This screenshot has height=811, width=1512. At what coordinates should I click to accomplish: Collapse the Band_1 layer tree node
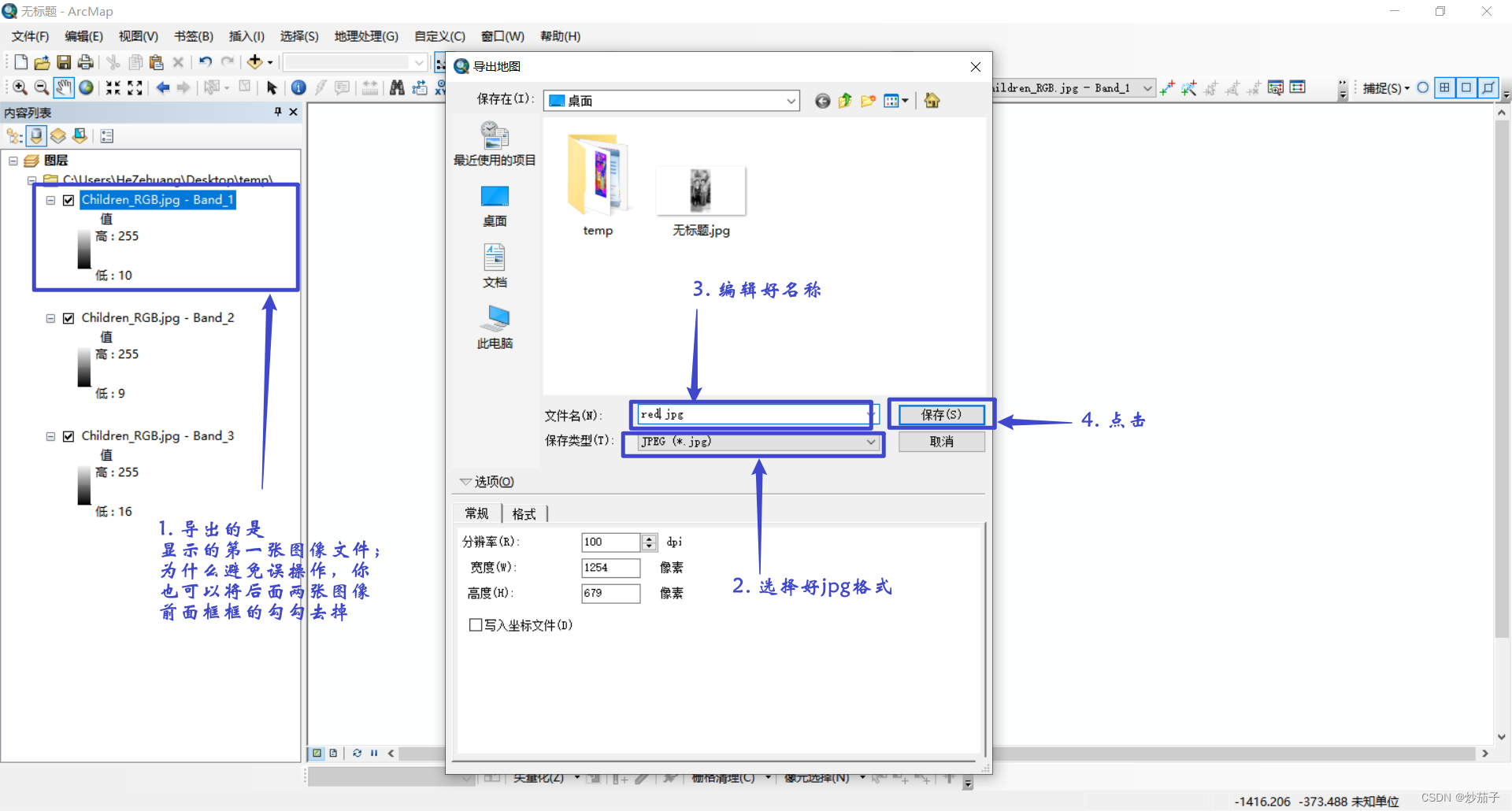point(50,200)
